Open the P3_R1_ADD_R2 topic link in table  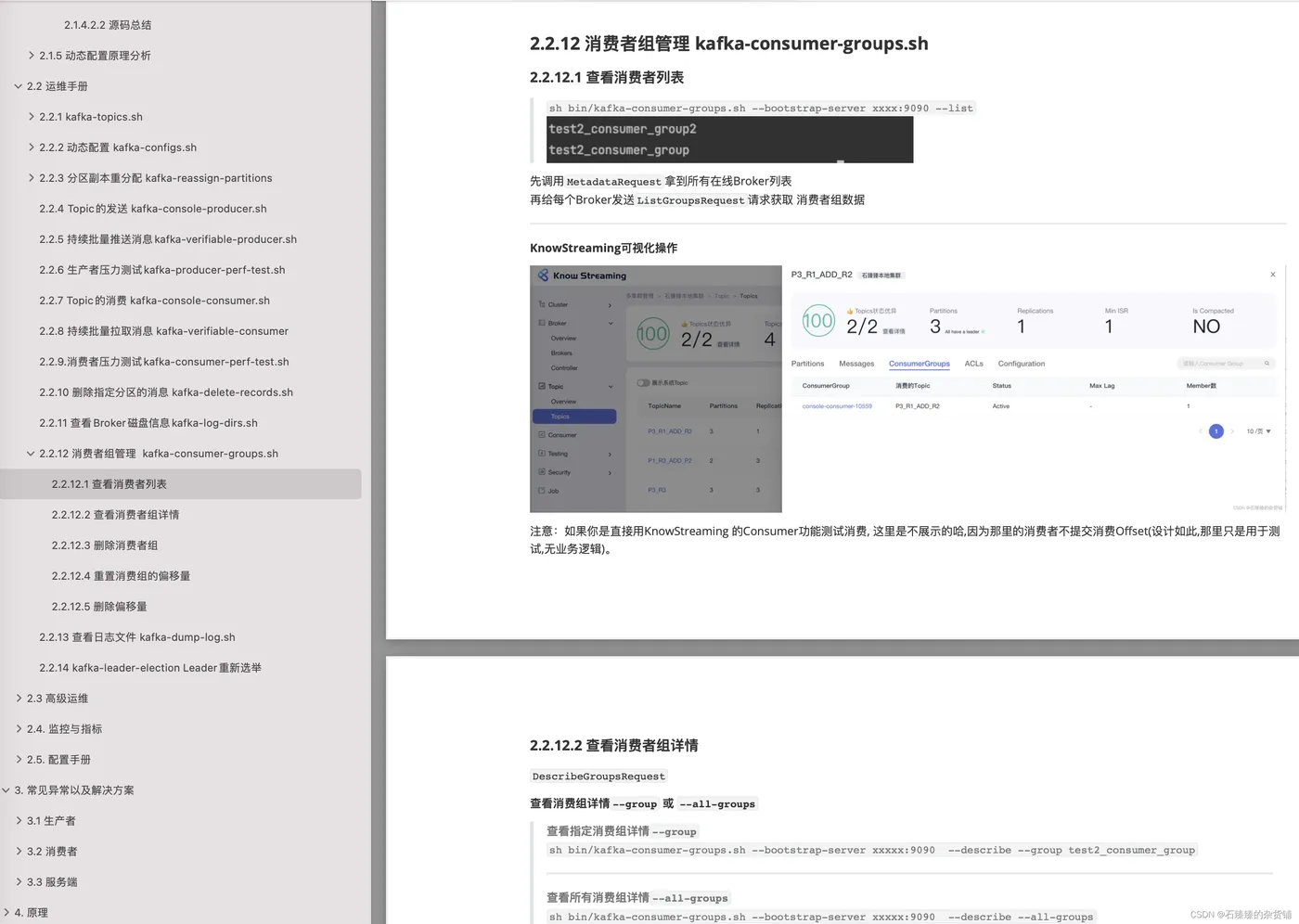tap(670, 431)
